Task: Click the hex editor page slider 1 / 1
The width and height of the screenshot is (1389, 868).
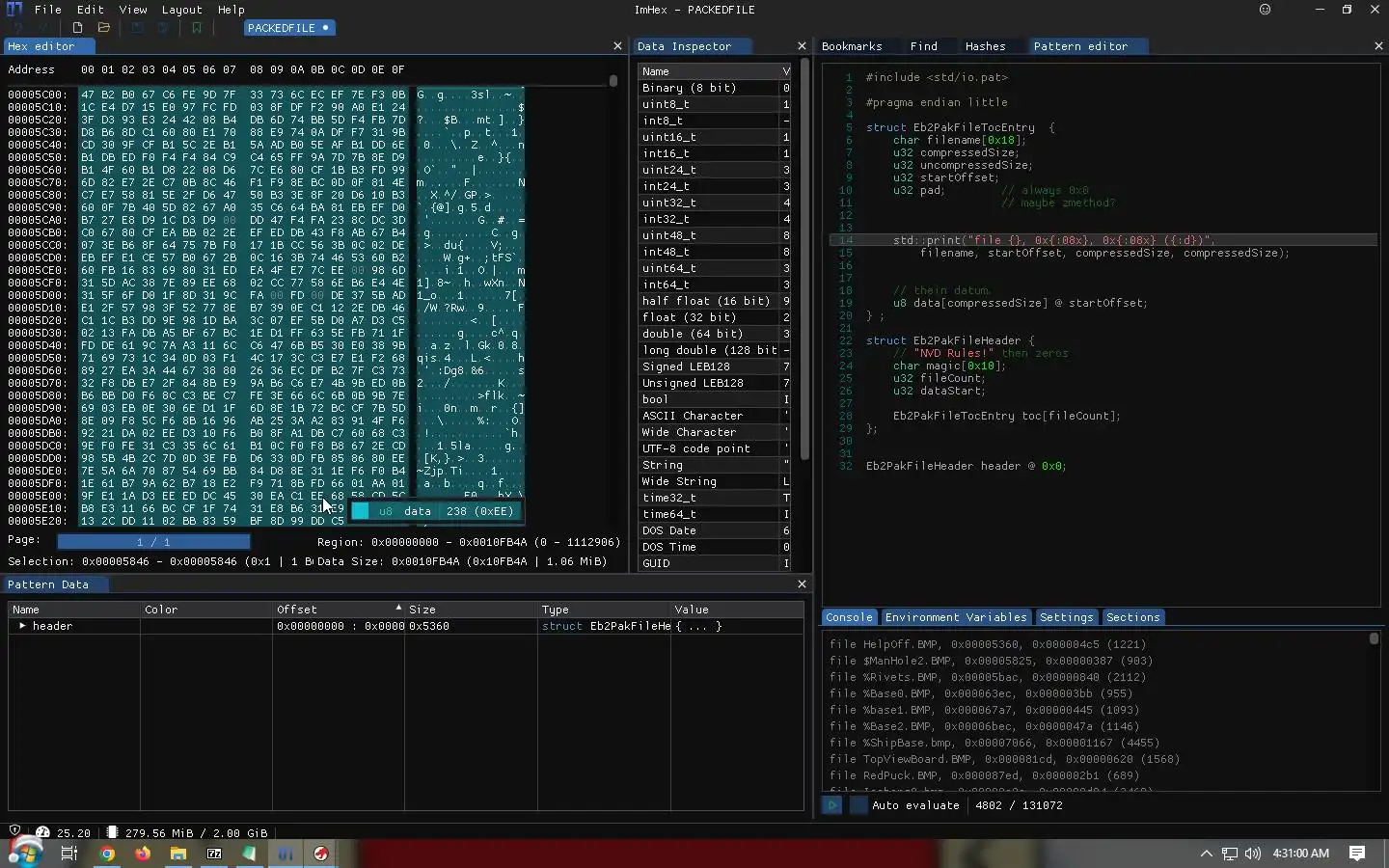Action: 153,542
